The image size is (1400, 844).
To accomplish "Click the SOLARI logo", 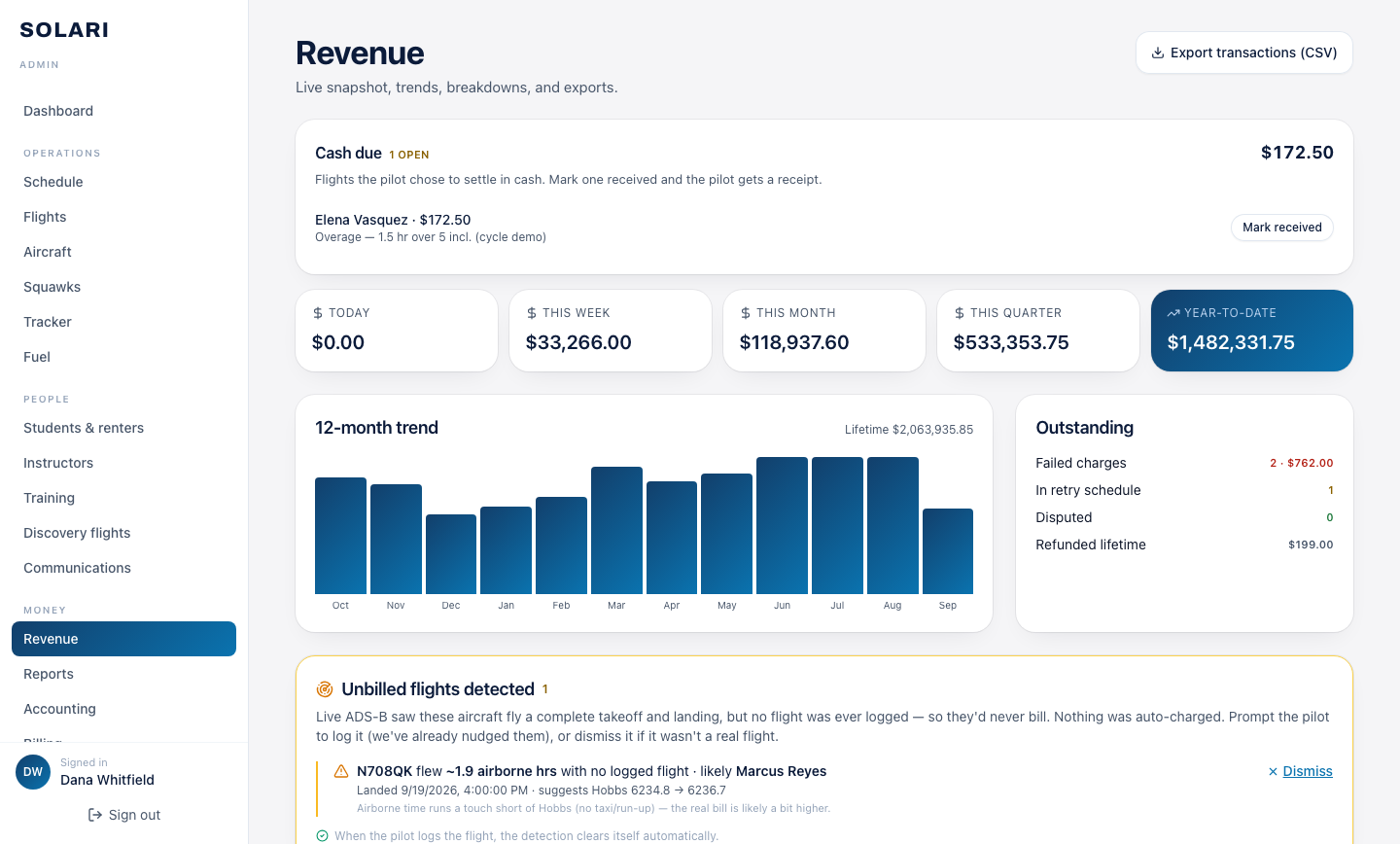I will [x=64, y=30].
